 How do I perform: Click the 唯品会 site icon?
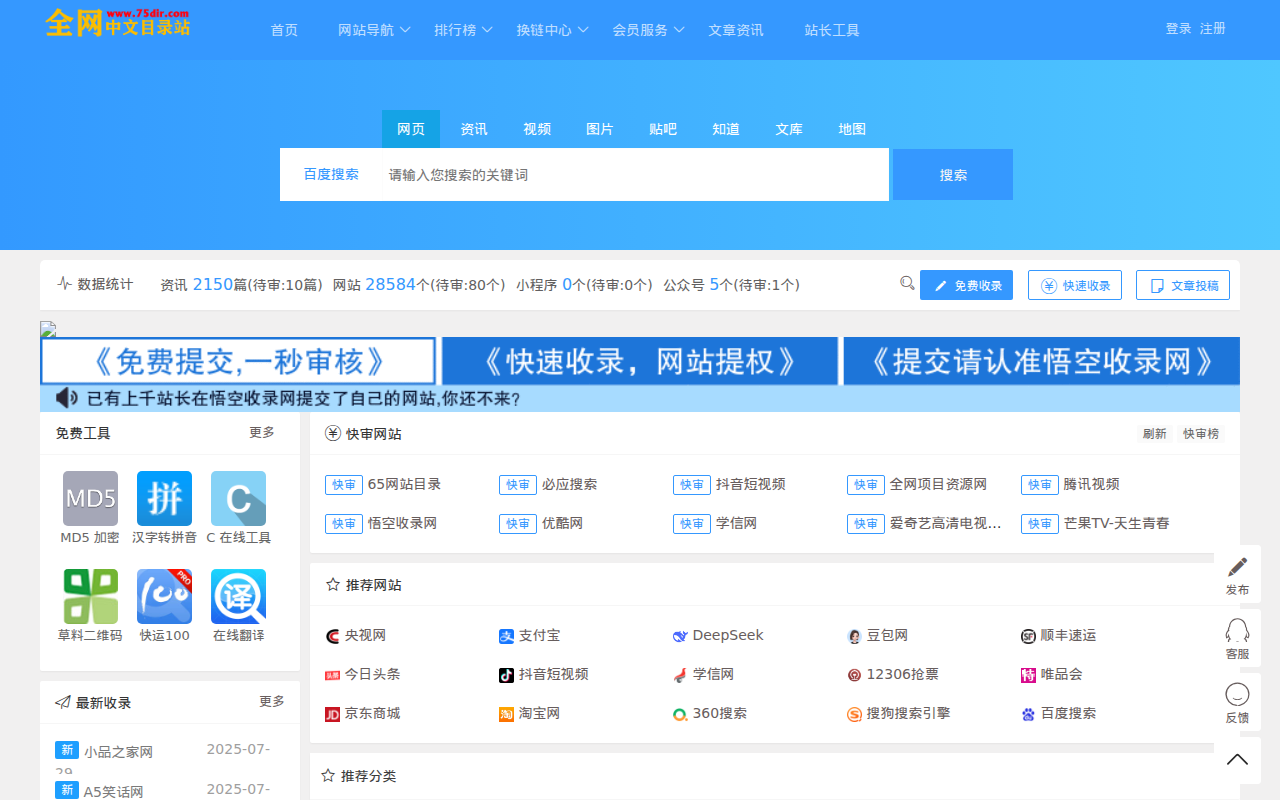pyautogui.click(x=1028, y=675)
